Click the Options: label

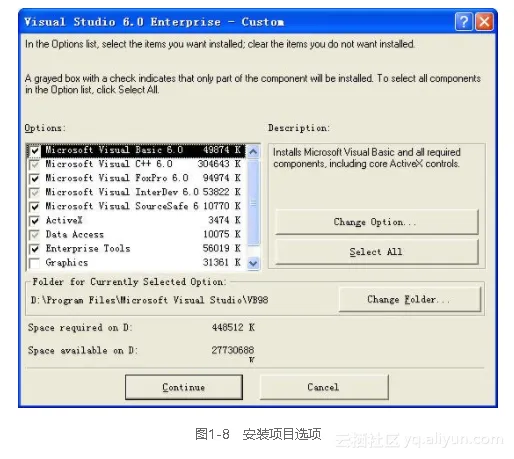pos(45,128)
